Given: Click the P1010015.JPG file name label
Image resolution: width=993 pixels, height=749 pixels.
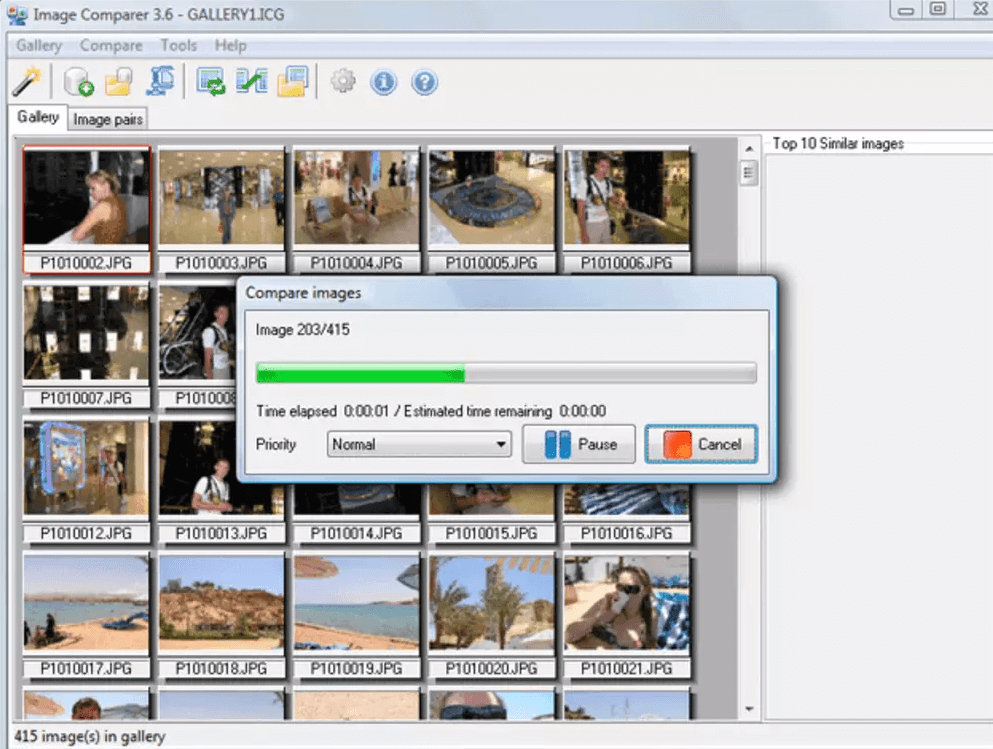Looking at the screenshot, I should point(491,534).
